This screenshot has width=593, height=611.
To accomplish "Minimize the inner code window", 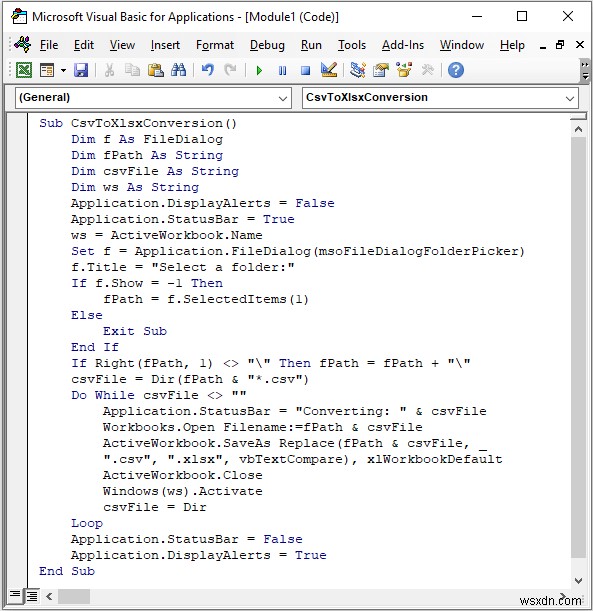I will click(542, 46).
